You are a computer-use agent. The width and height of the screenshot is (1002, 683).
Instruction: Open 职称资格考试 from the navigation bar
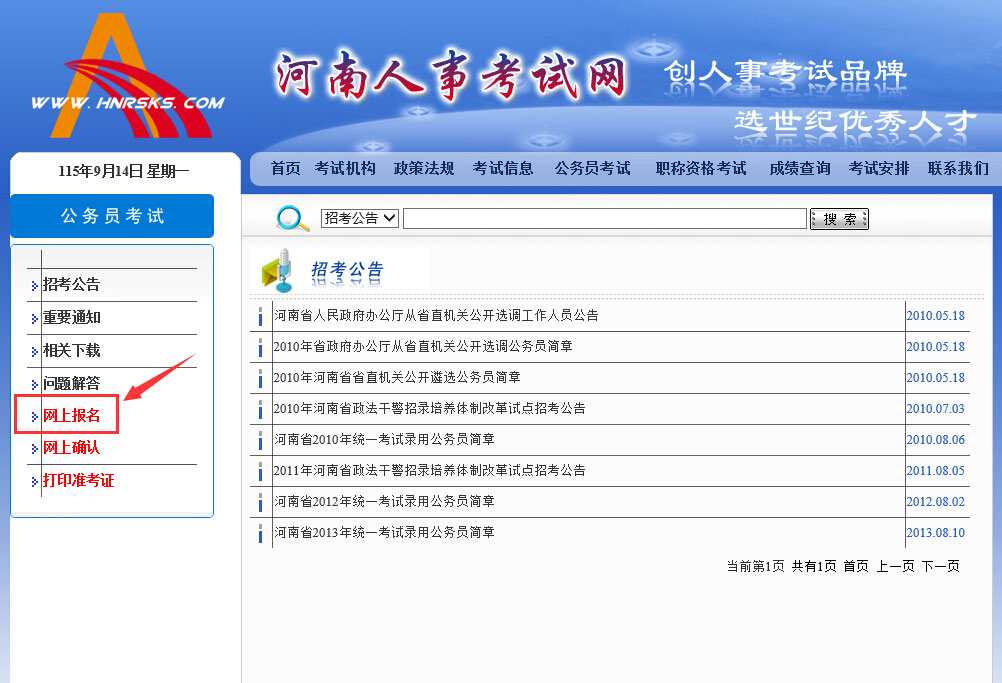(700, 169)
